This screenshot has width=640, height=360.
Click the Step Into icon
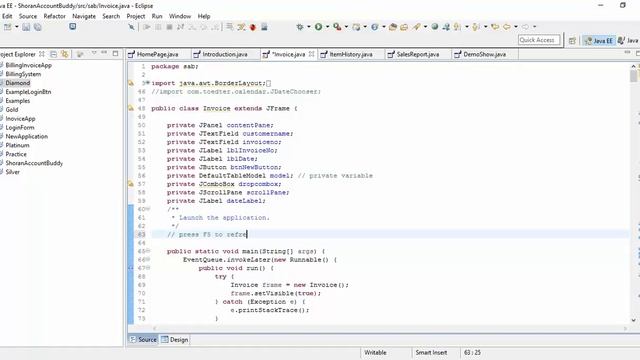click(192, 27)
